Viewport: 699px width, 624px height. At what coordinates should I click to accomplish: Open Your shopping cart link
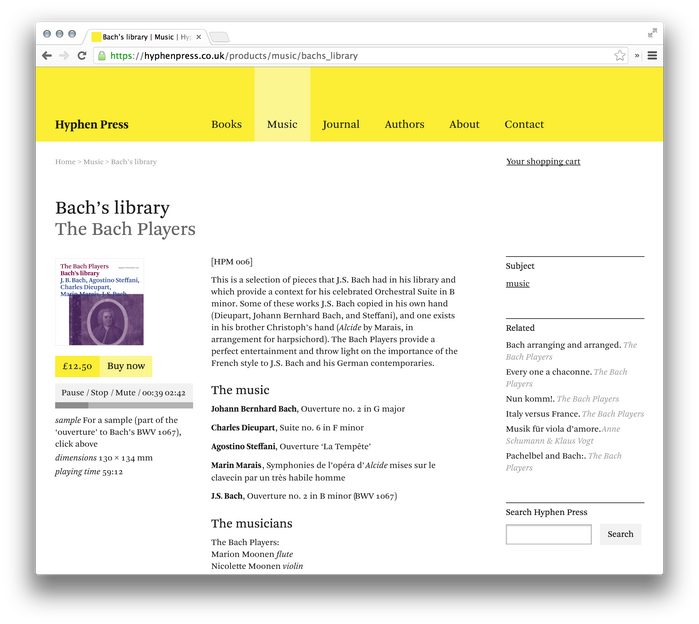pos(543,161)
